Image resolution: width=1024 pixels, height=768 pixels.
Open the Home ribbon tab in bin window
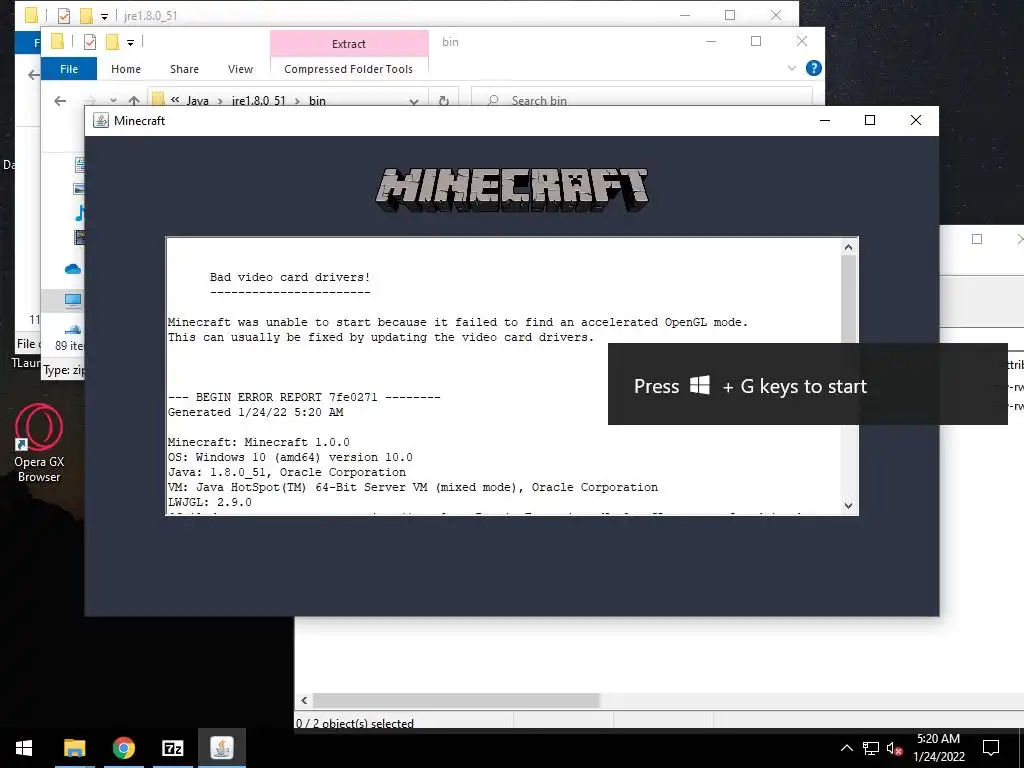click(125, 69)
